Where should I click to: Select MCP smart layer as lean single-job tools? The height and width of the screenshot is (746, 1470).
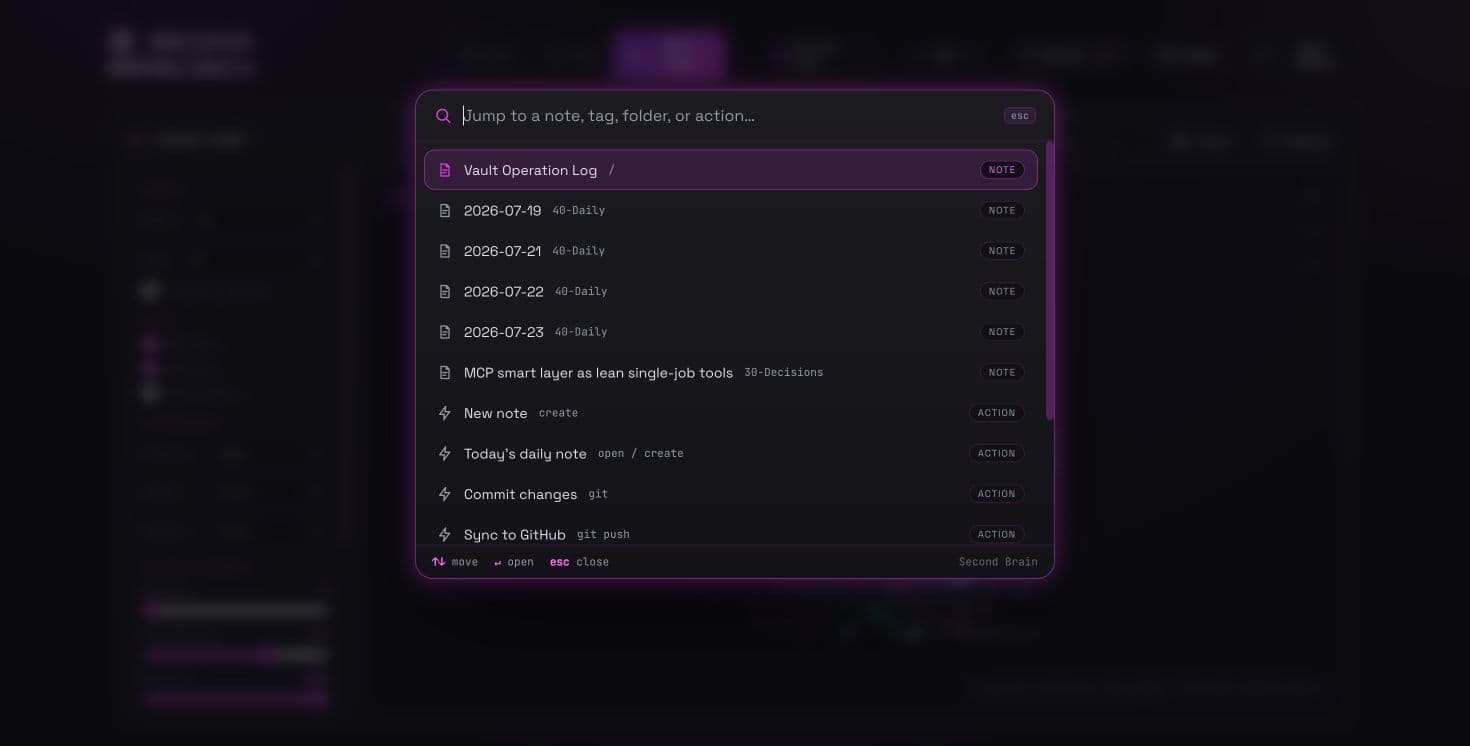(731, 372)
